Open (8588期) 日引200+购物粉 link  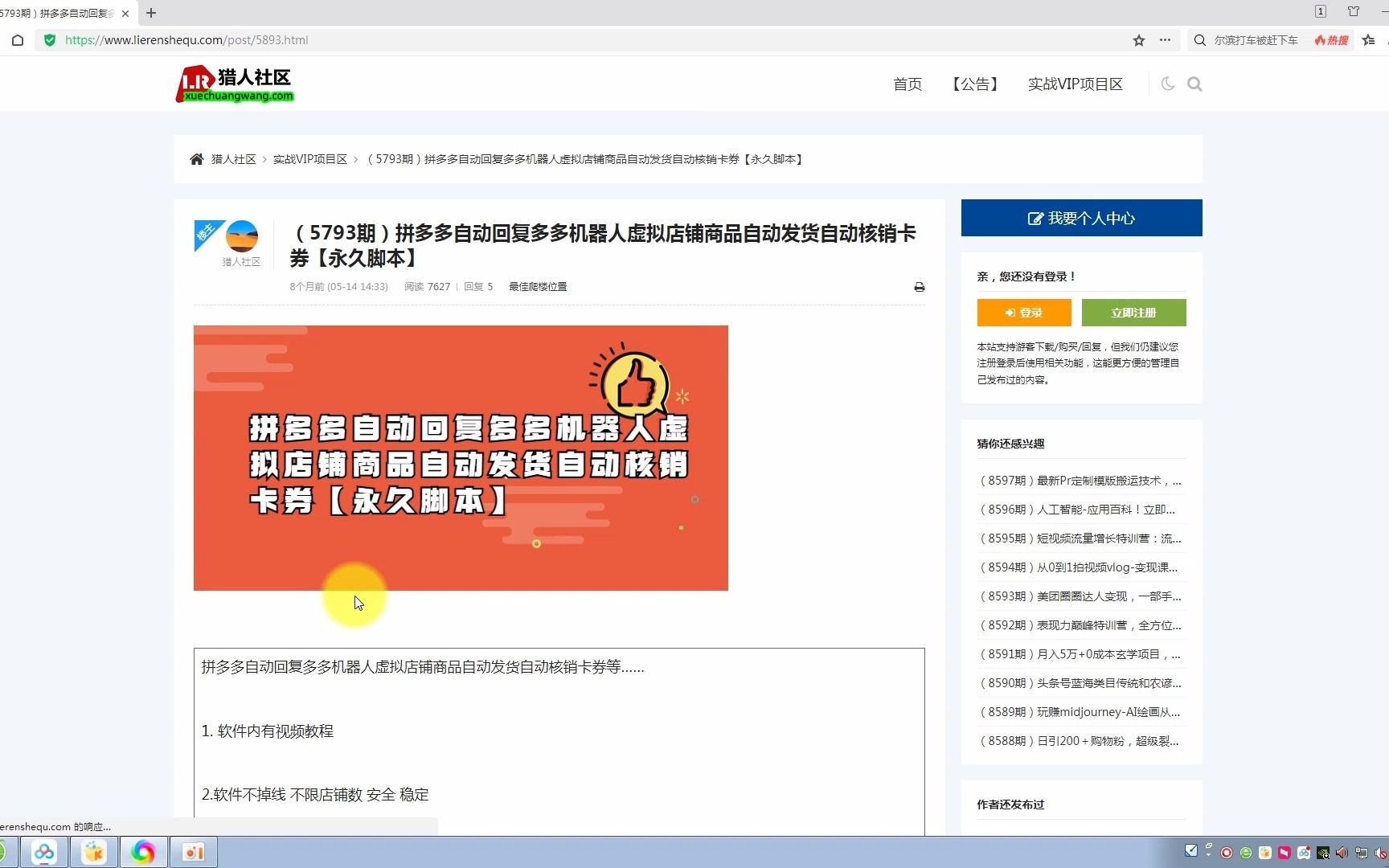(1079, 741)
